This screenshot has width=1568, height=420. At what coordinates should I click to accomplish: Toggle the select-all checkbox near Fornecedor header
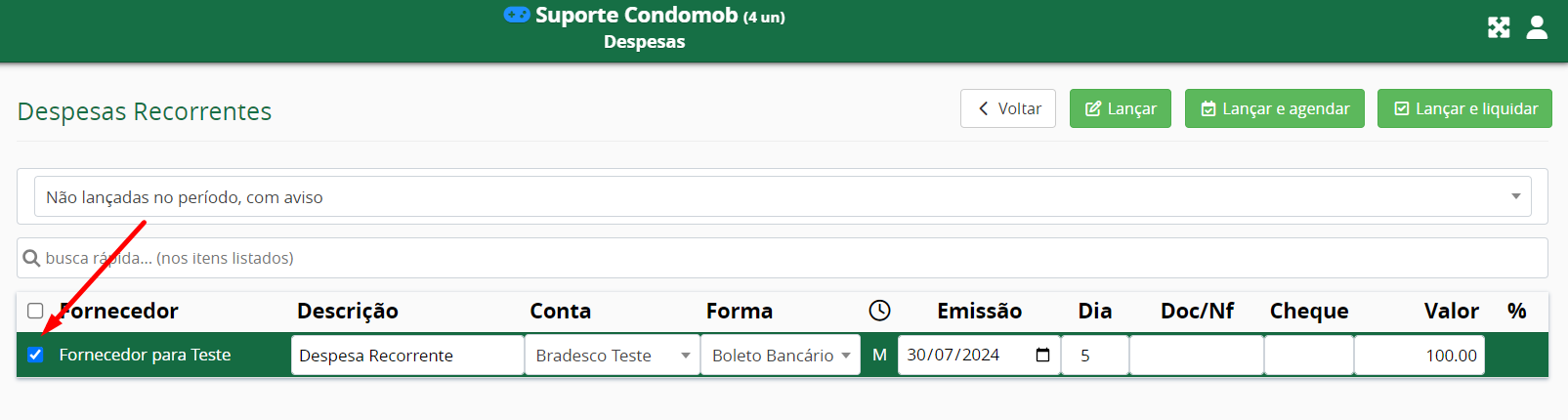(x=35, y=311)
